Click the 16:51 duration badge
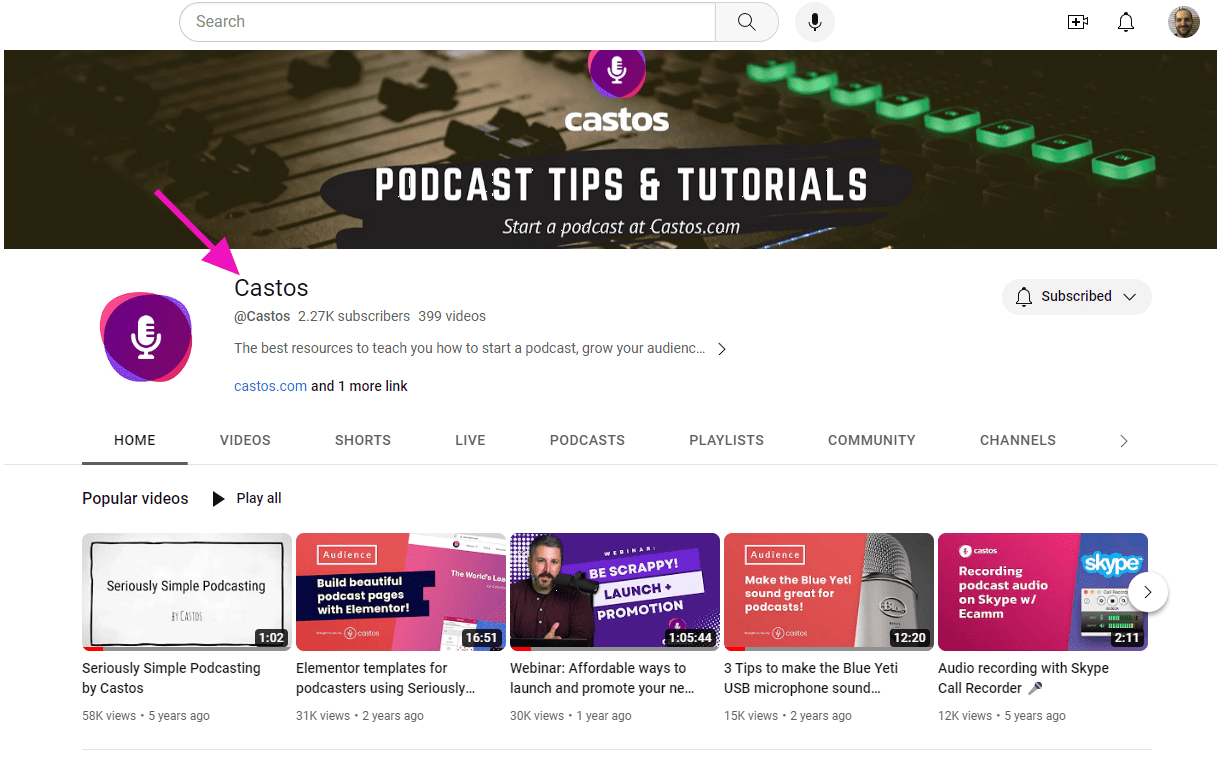This screenshot has width=1217, height=761. click(x=481, y=637)
